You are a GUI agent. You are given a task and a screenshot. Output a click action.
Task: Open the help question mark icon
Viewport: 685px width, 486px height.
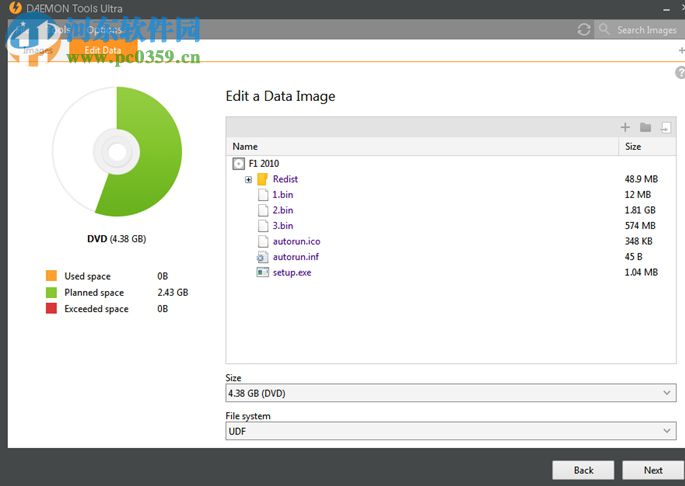[x=680, y=73]
